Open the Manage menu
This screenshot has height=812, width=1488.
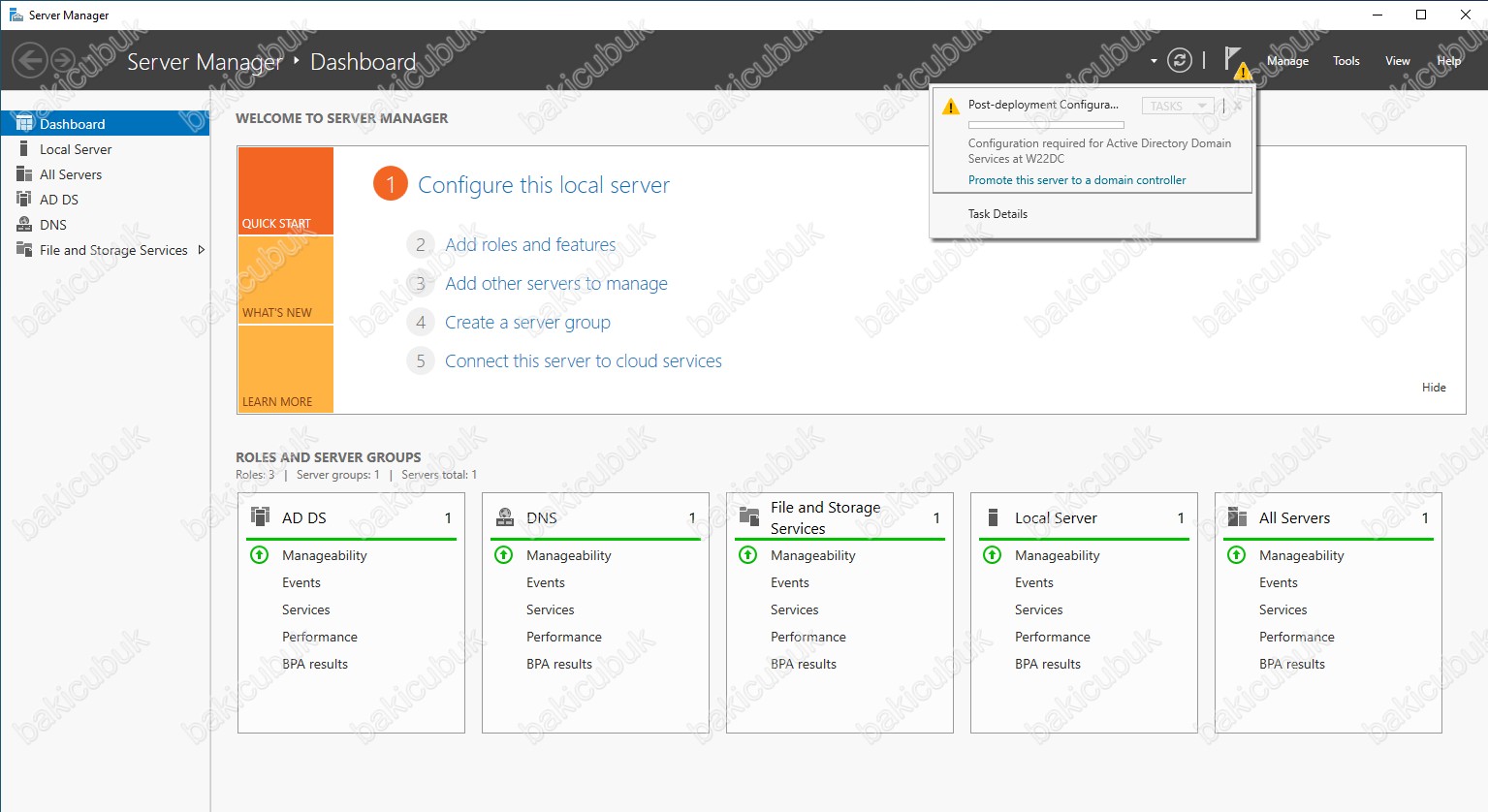[x=1287, y=61]
